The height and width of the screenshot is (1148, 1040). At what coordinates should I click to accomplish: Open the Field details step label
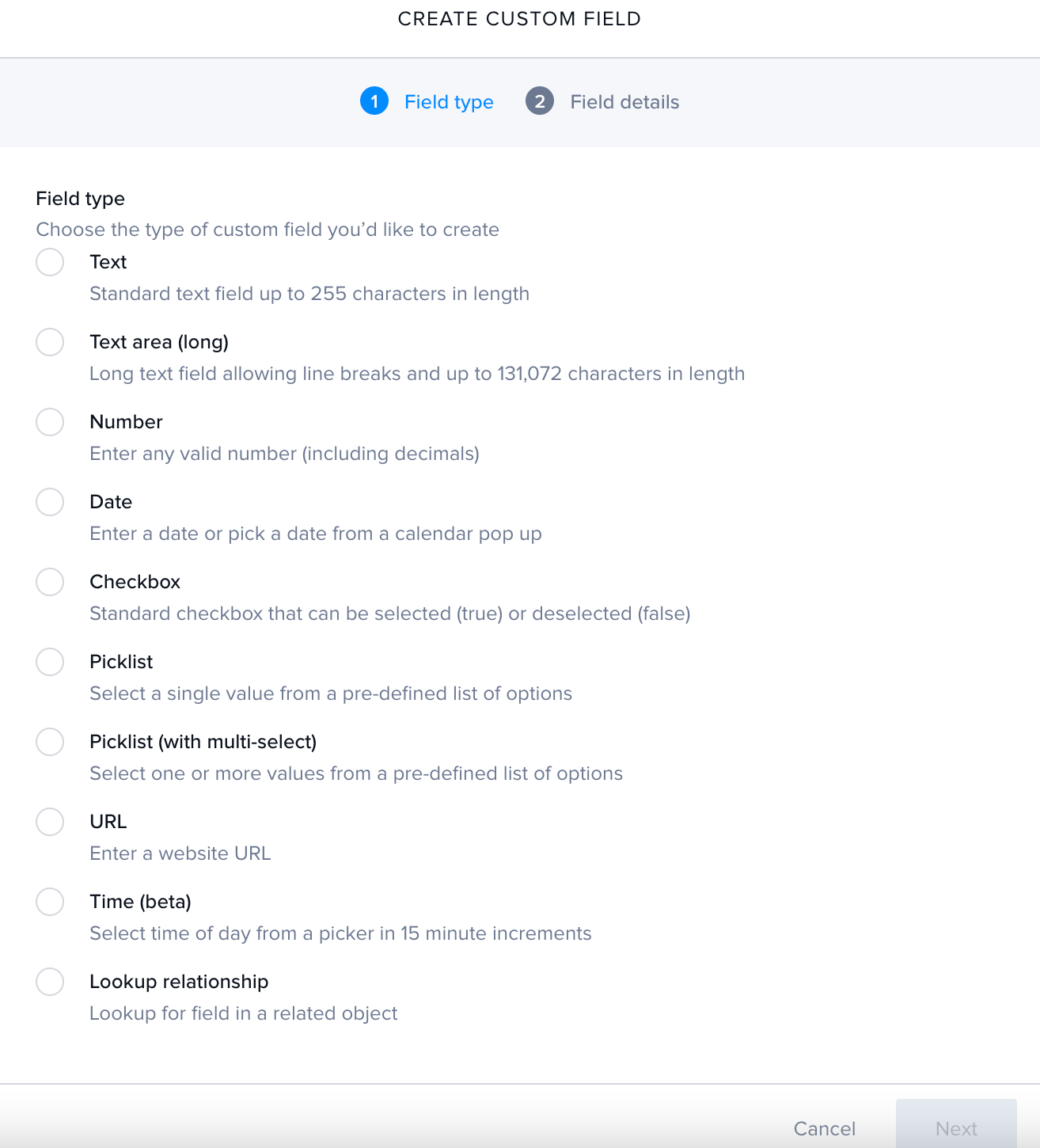coord(624,102)
